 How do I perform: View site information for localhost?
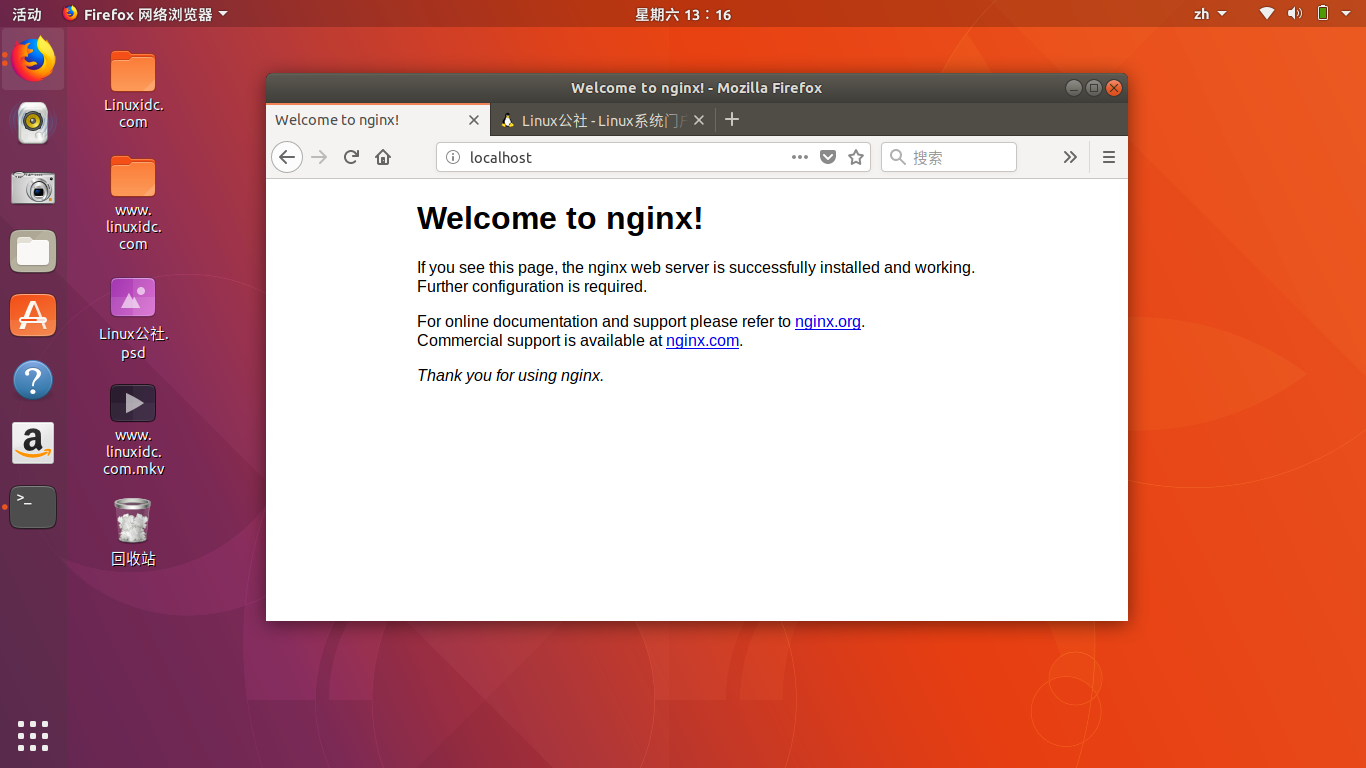coord(452,157)
